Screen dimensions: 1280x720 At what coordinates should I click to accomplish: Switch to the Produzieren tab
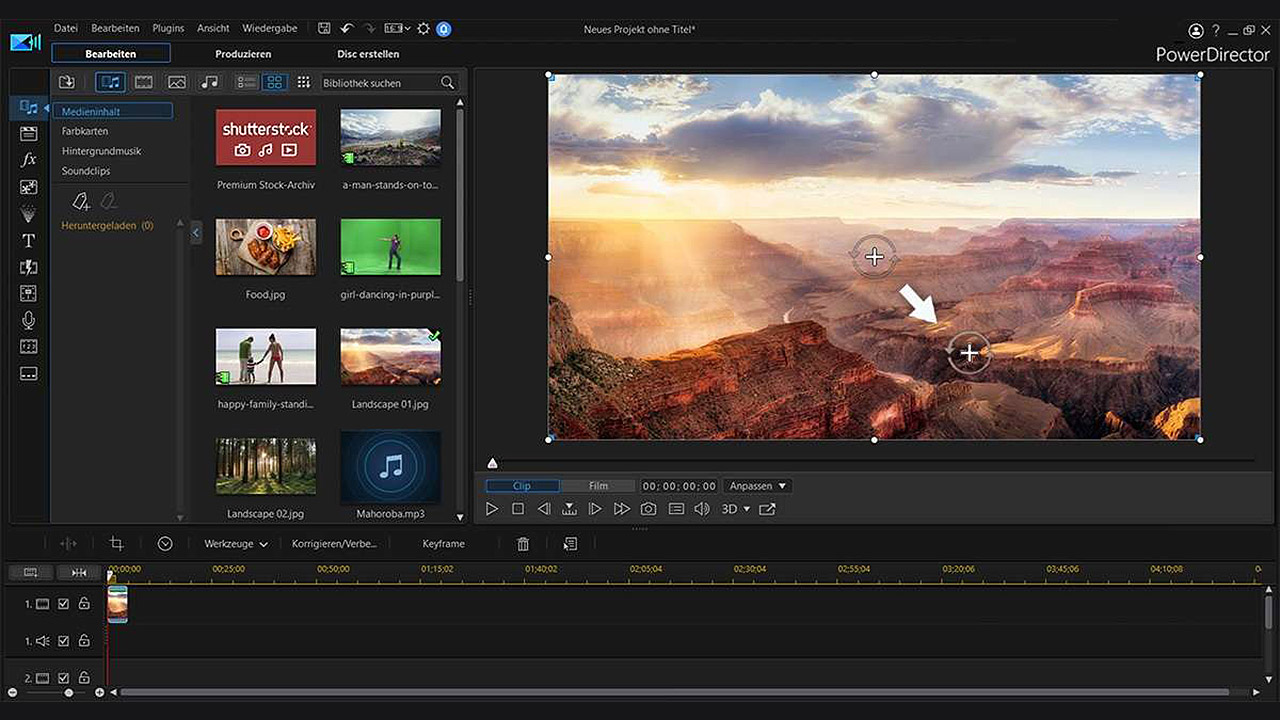tap(243, 54)
